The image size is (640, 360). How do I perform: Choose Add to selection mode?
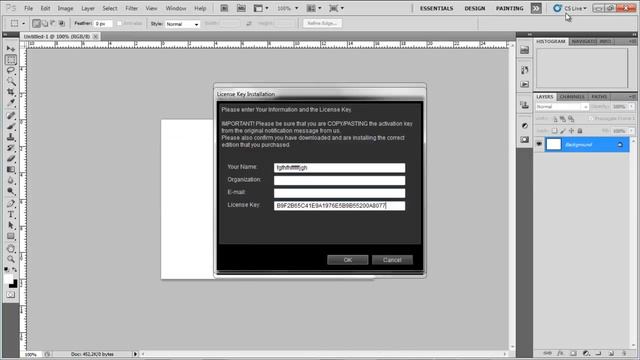(45, 24)
